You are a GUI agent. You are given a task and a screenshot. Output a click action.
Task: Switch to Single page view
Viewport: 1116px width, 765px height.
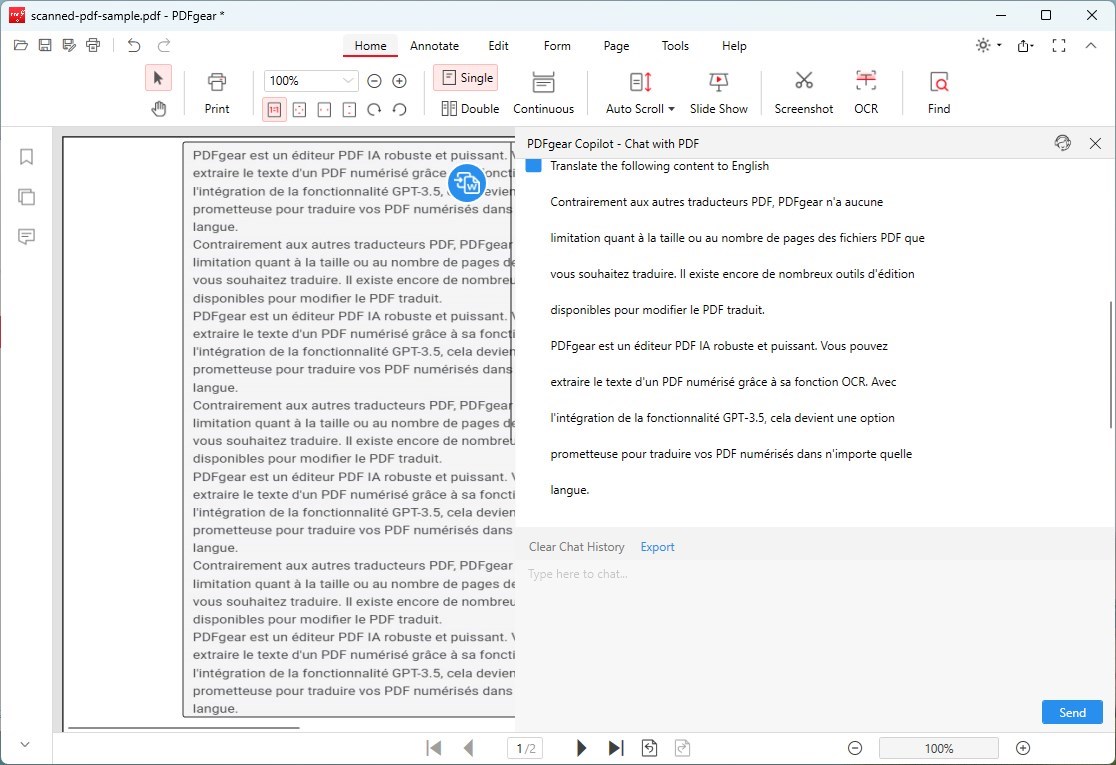pyautogui.click(x=466, y=78)
